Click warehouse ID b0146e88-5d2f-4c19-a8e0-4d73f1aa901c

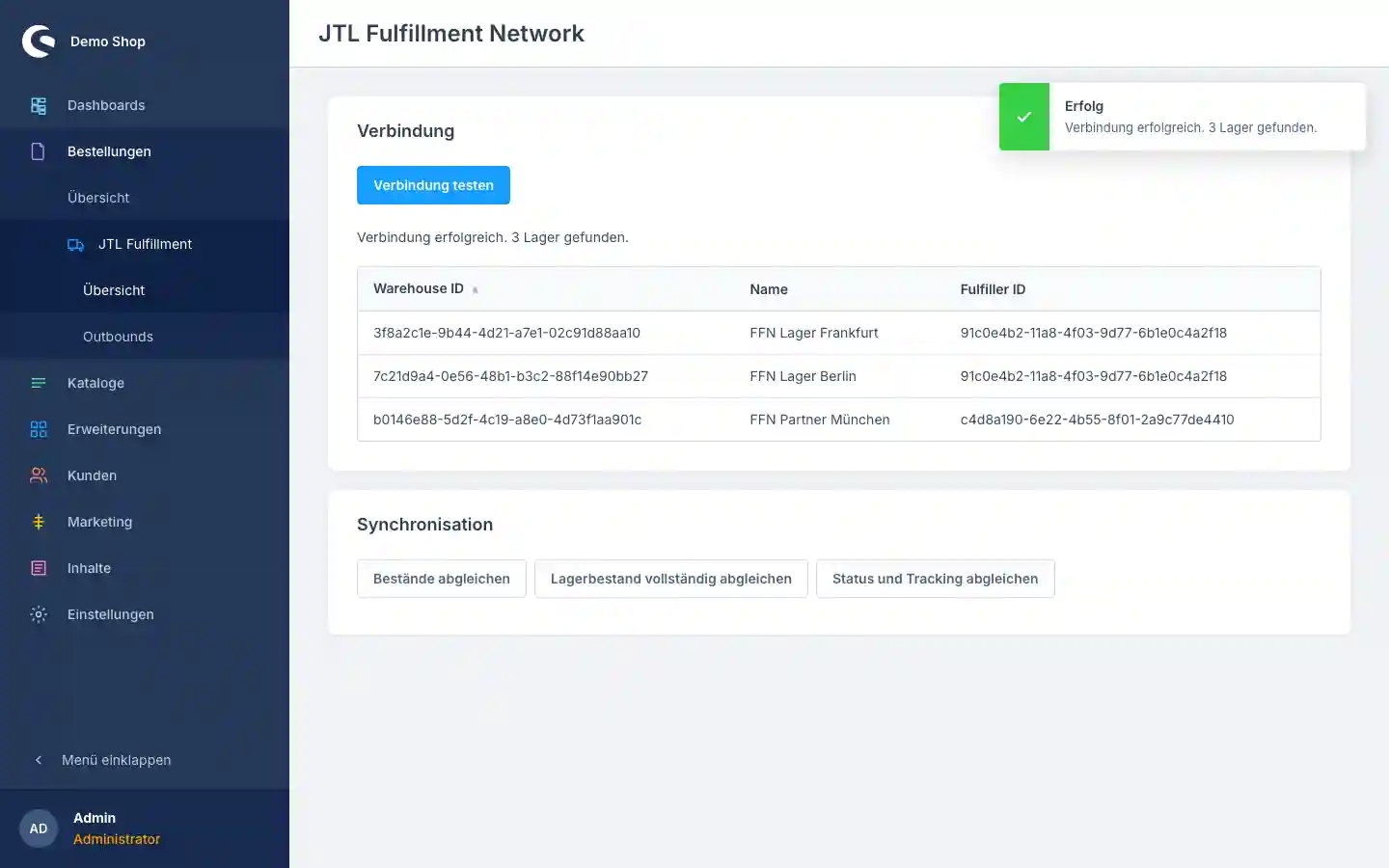tap(507, 420)
